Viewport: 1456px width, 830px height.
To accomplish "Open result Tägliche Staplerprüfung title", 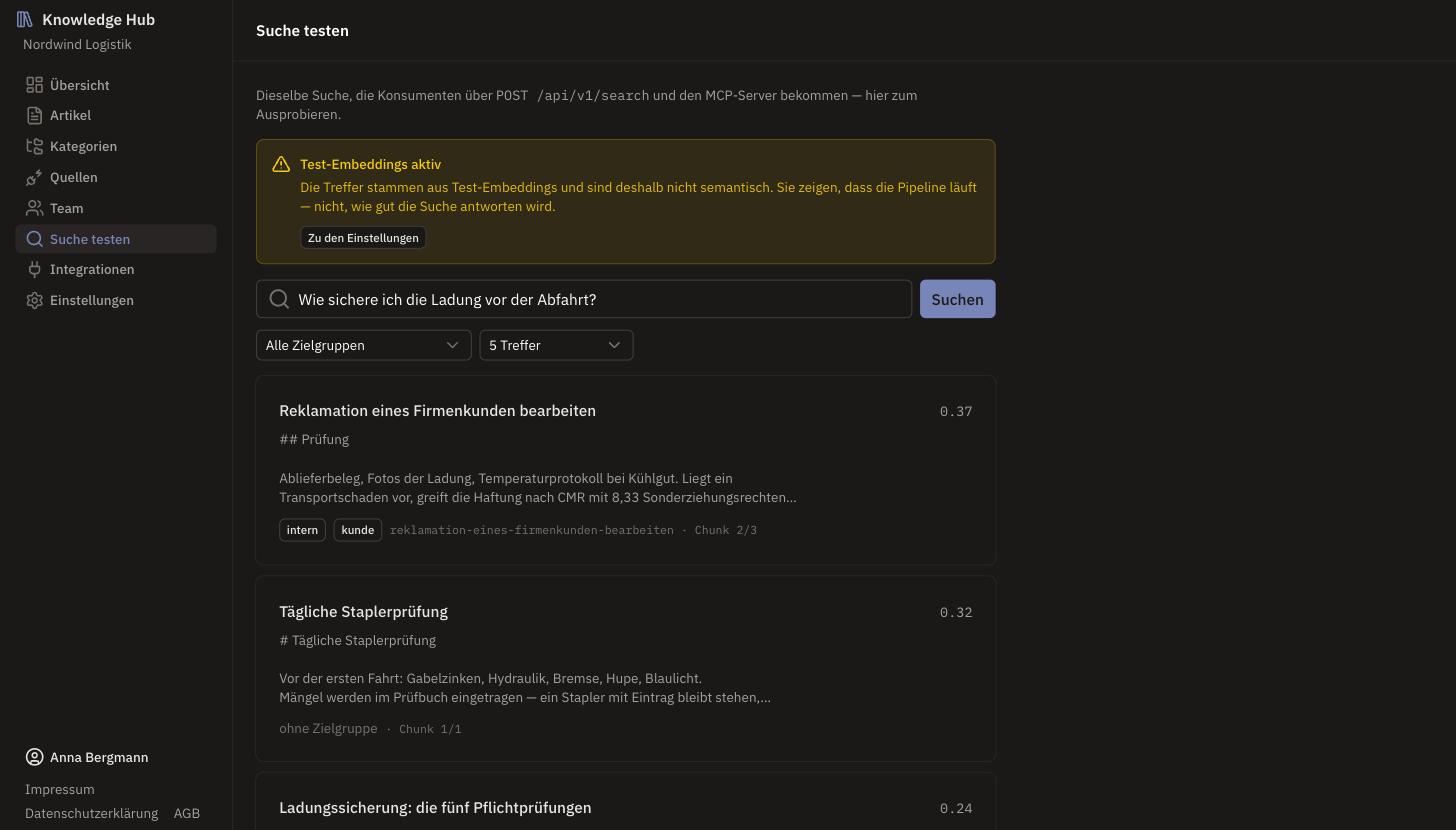I will pos(363,612).
